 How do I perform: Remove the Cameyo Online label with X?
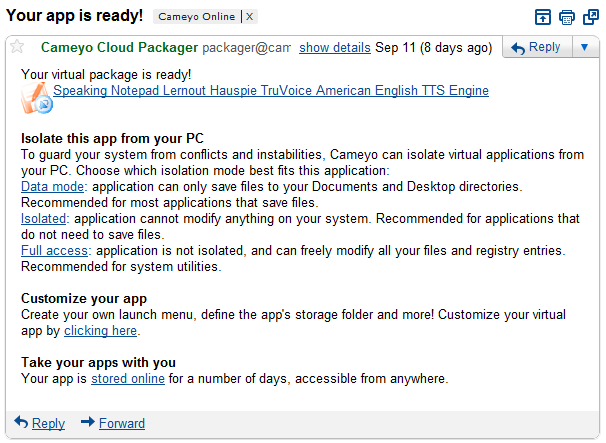(x=249, y=17)
